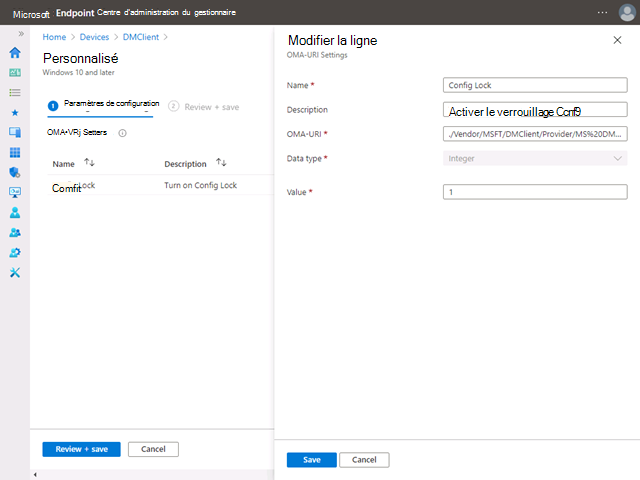
Task: Click the OMA-URI input field
Action: [535, 134]
